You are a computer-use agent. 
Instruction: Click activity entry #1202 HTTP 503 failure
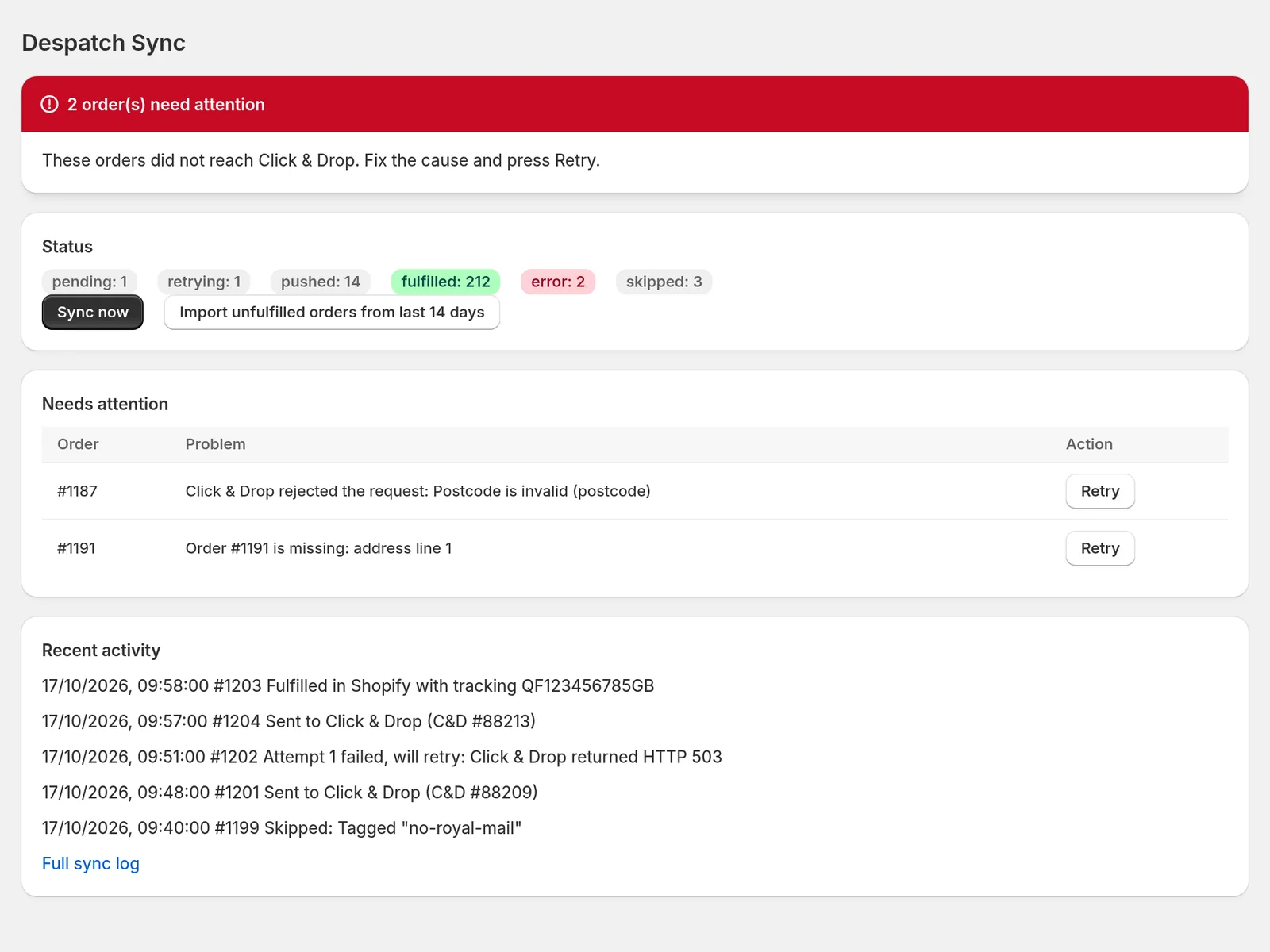pyautogui.click(x=382, y=757)
